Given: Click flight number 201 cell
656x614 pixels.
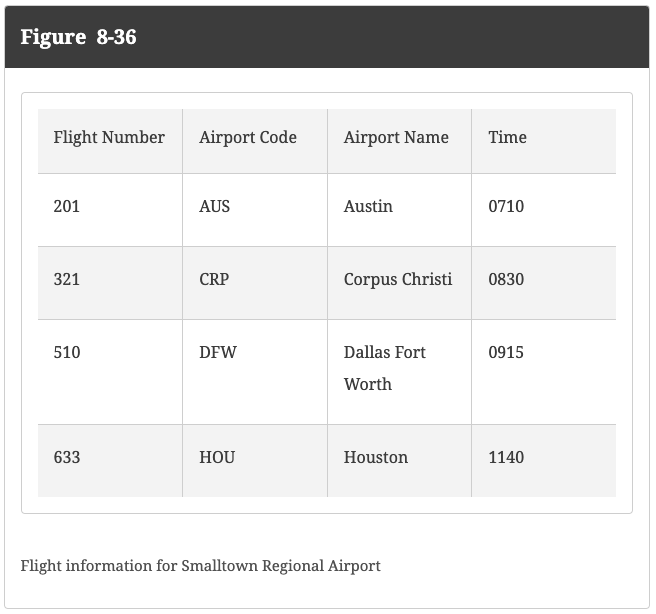Looking at the screenshot, I should click(67, 207).
